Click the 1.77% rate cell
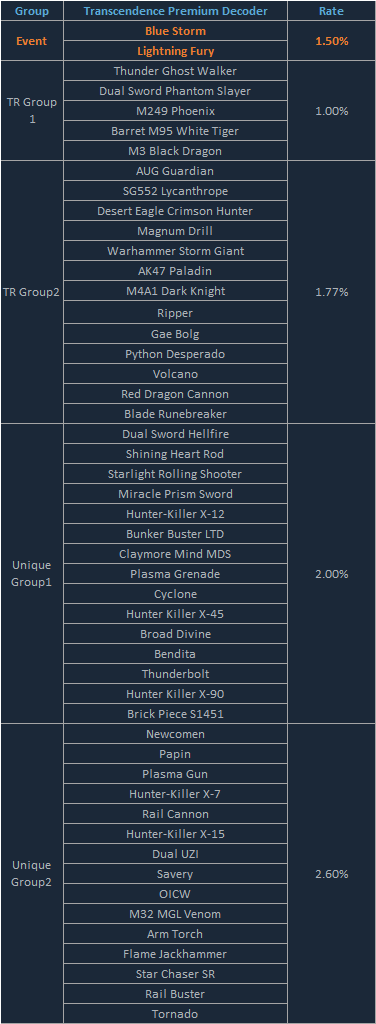This screenshot has width=376, height=1024. pos(332,292)
